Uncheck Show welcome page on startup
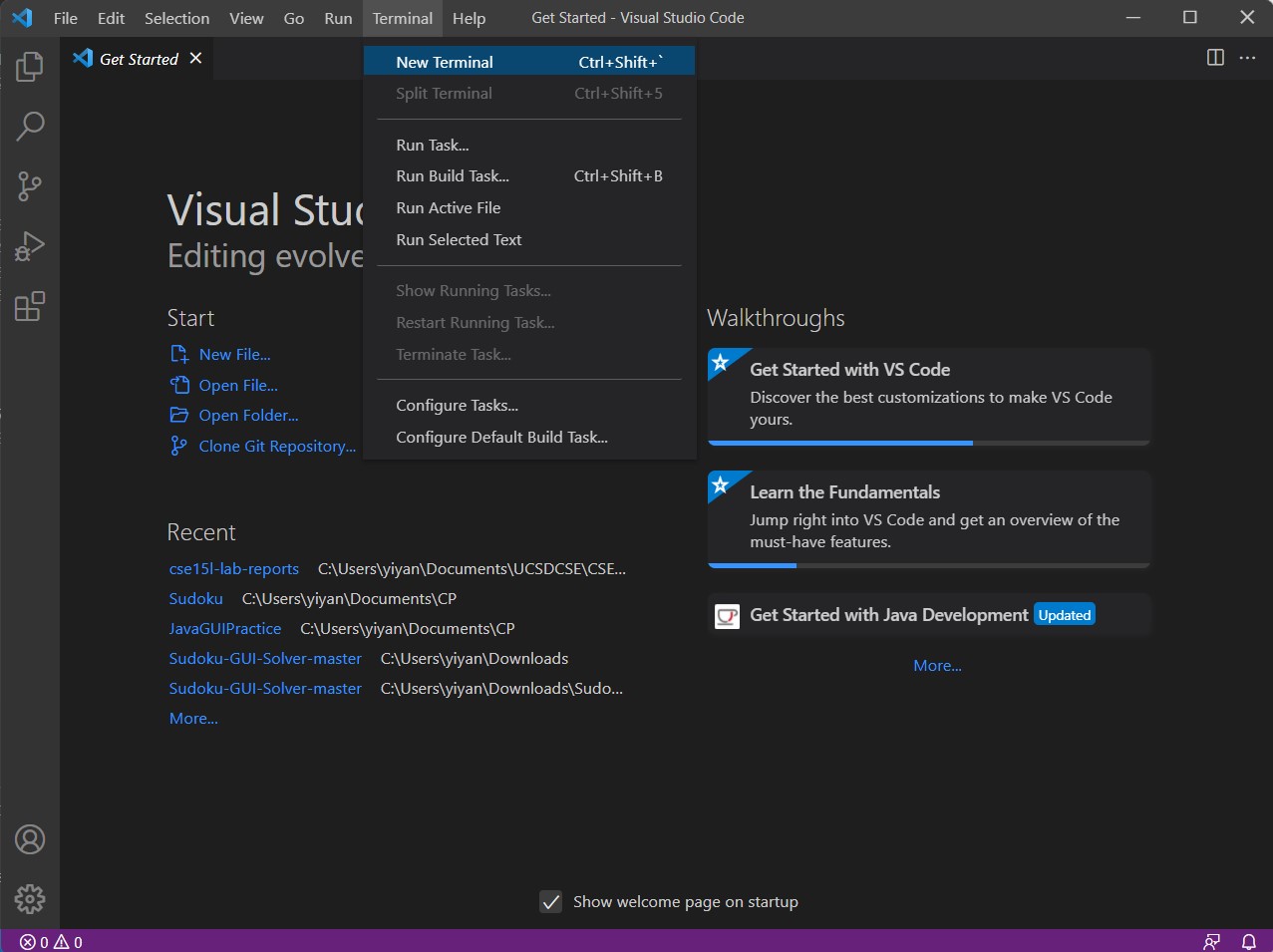Screen dimensions: 1273x952 tap(550, 902)
